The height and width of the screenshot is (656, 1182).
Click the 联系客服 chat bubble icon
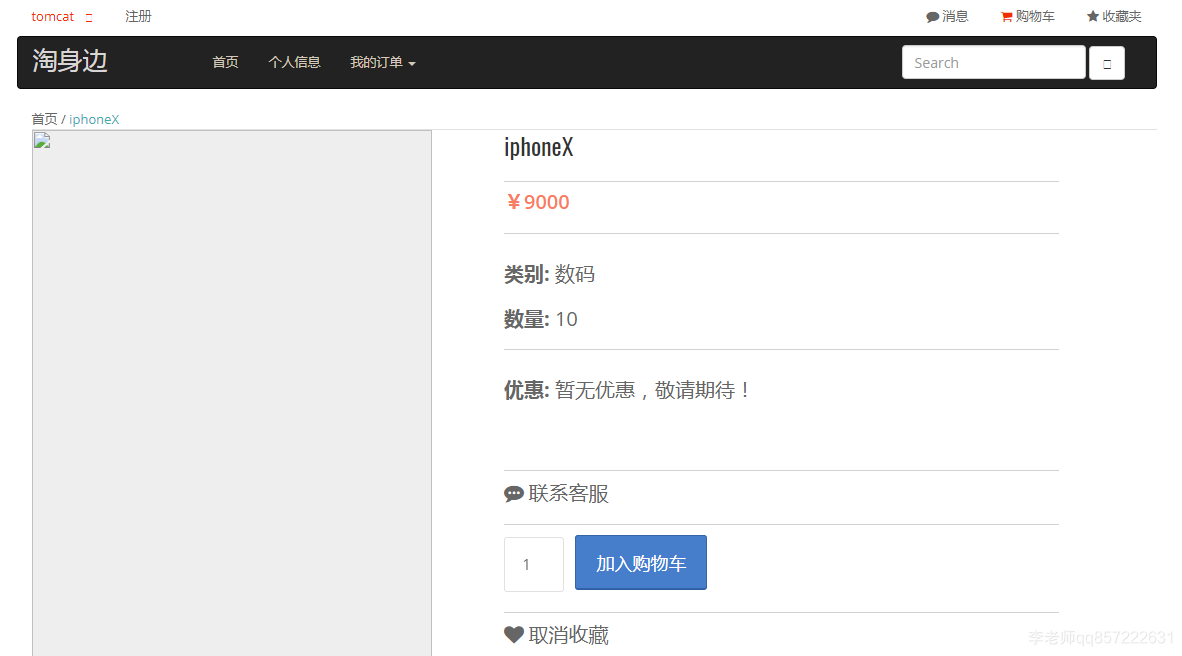(x=513, y=493)
